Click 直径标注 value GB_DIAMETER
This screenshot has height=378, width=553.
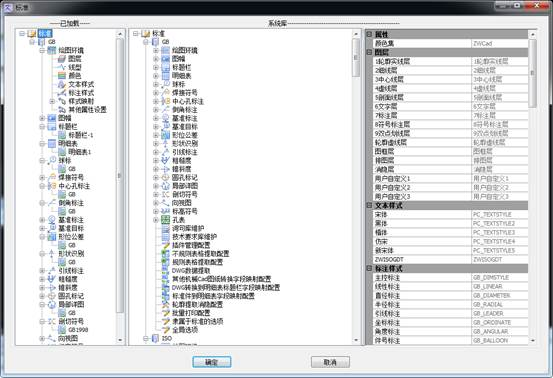pyautogui.click(x=500, y=295)
